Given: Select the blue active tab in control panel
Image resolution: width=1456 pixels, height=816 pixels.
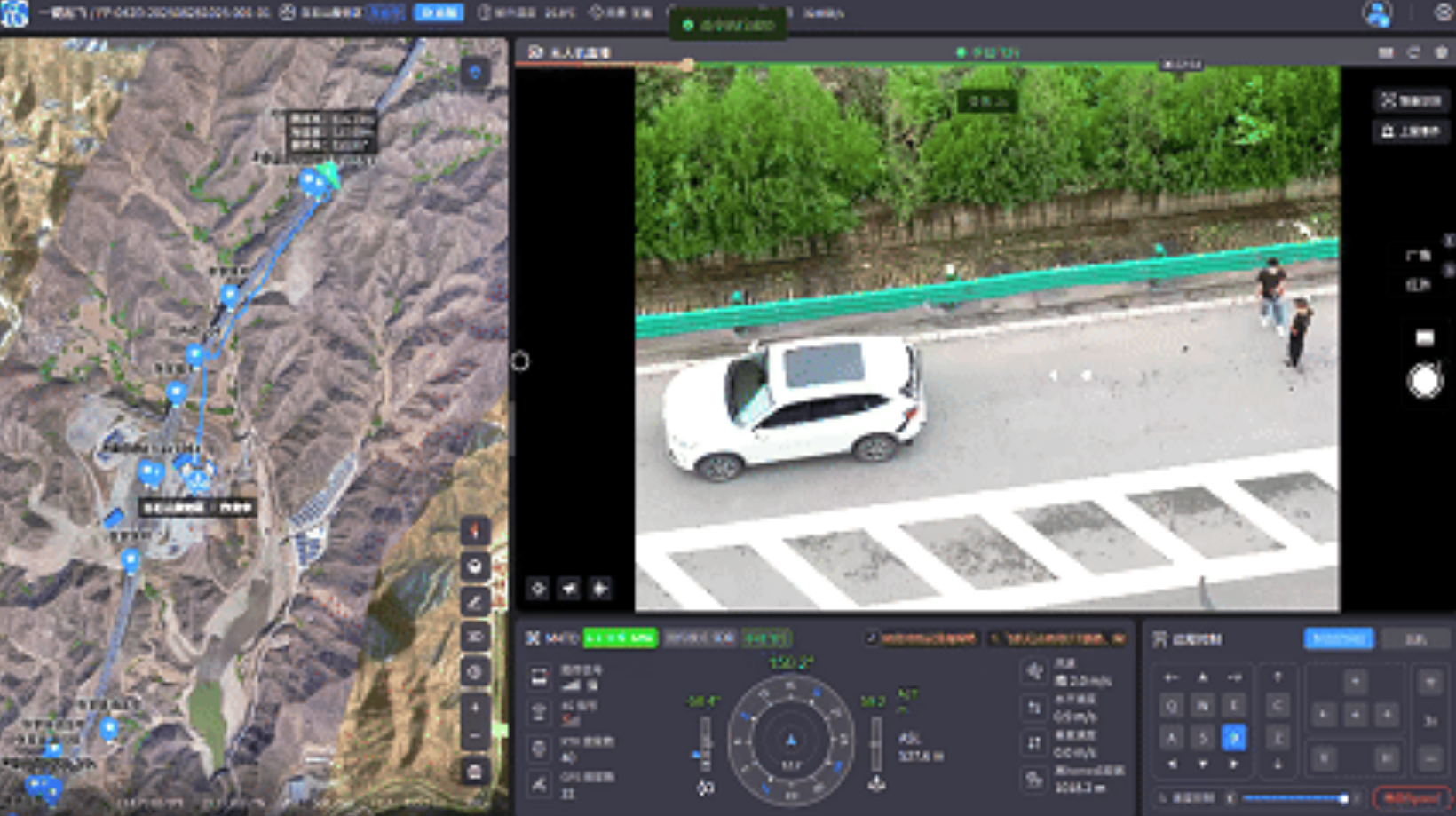Looking at the screenshot, I should [1339, 638].
